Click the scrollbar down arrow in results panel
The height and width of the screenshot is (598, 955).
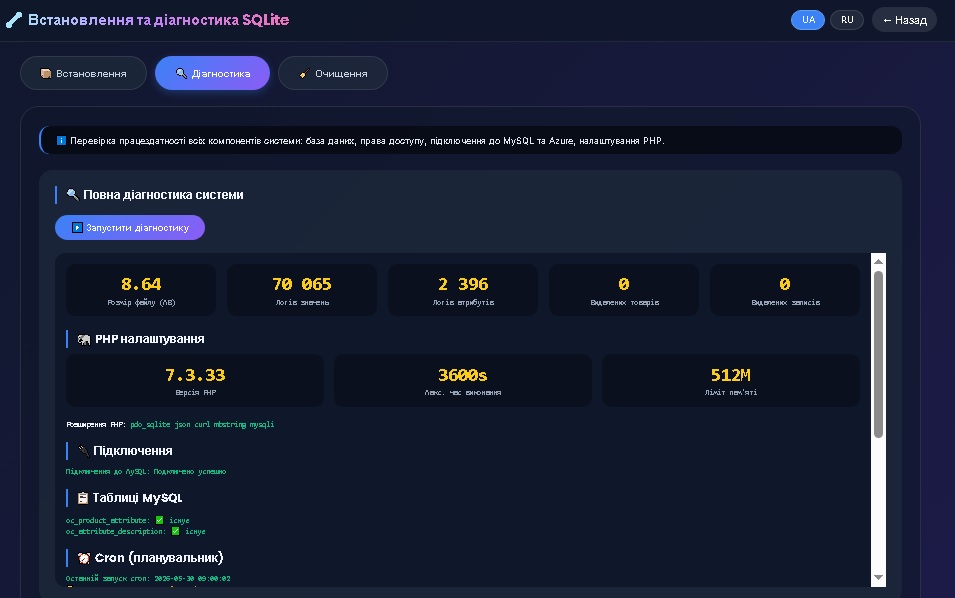pos(878,577)
